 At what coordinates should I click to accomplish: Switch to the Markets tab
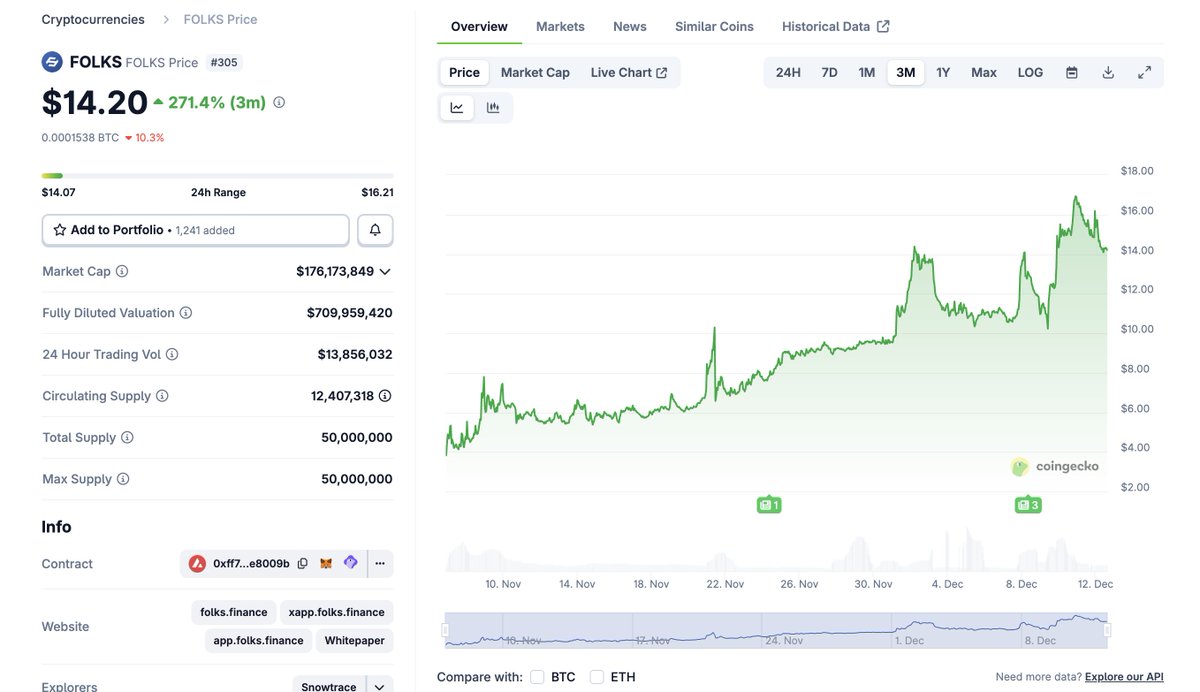[x=560, y=27]
